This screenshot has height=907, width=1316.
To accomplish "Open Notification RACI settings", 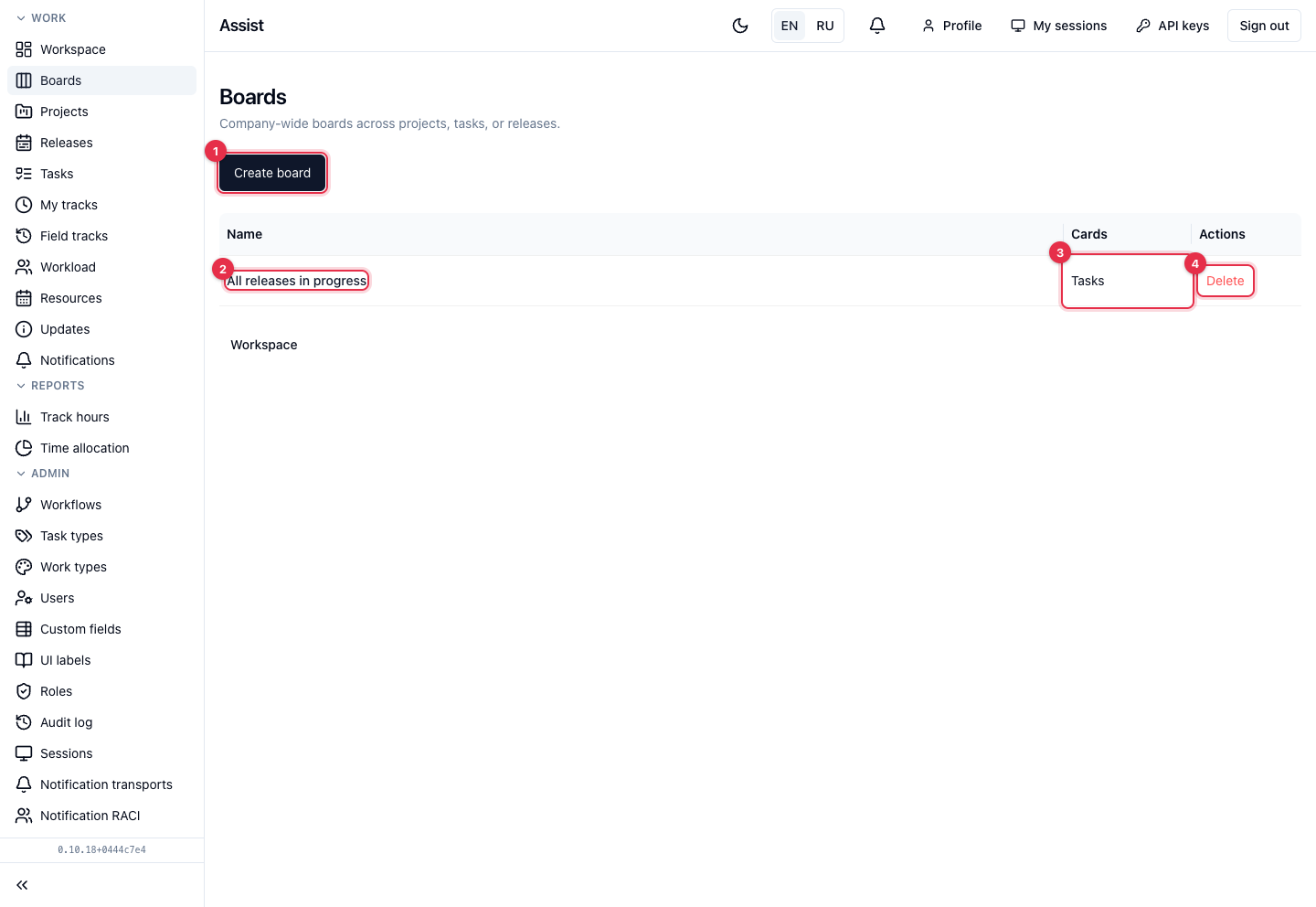I will (x=101, y=816).
